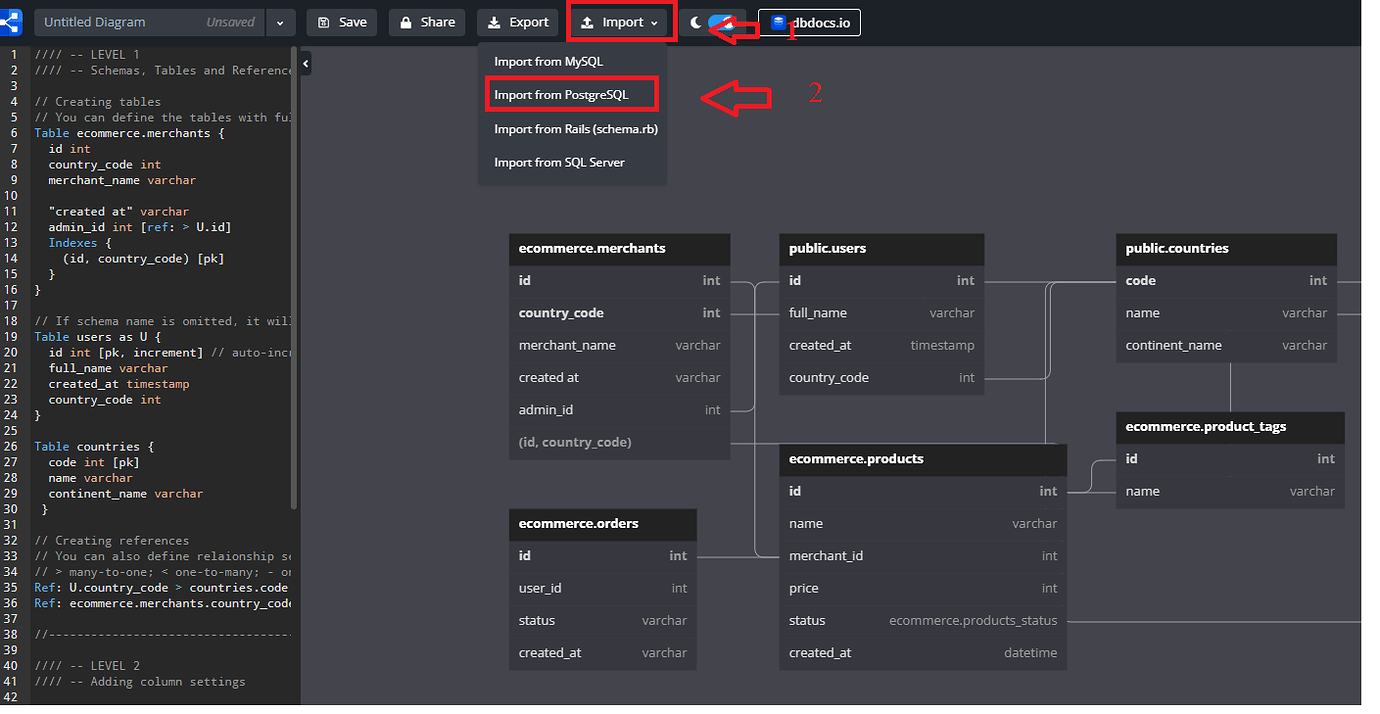The height and width of the screenshot is (714, 1380).
Task: Click the code editor vertical scrollbar
Action: coord(293,277)
